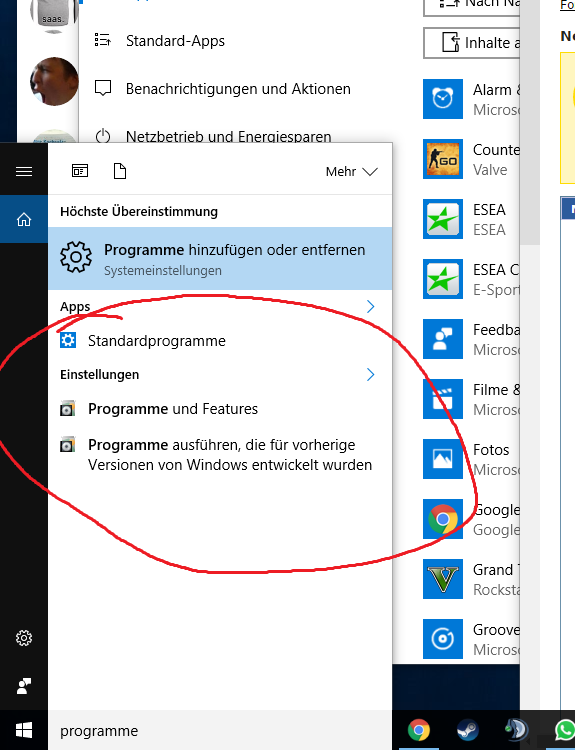Open WhatsApp from the taskbar
The height and width of the screenshot is (750, 575).
coord(565,730)
